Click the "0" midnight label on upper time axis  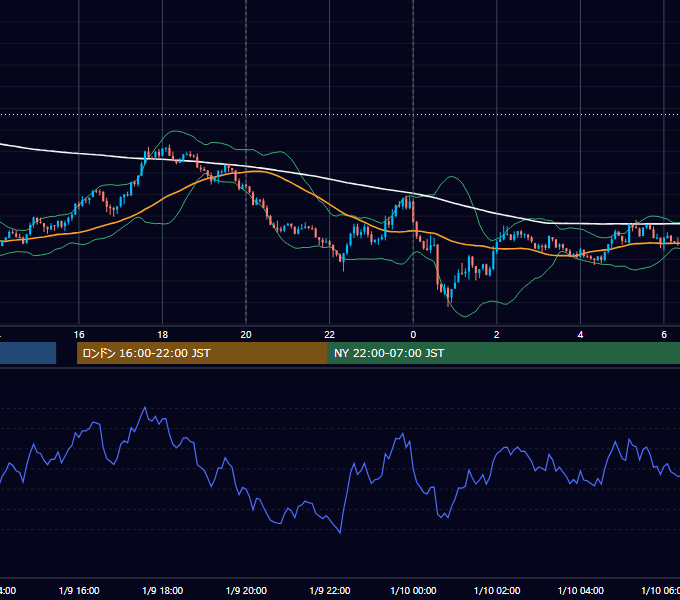(413, 335)
